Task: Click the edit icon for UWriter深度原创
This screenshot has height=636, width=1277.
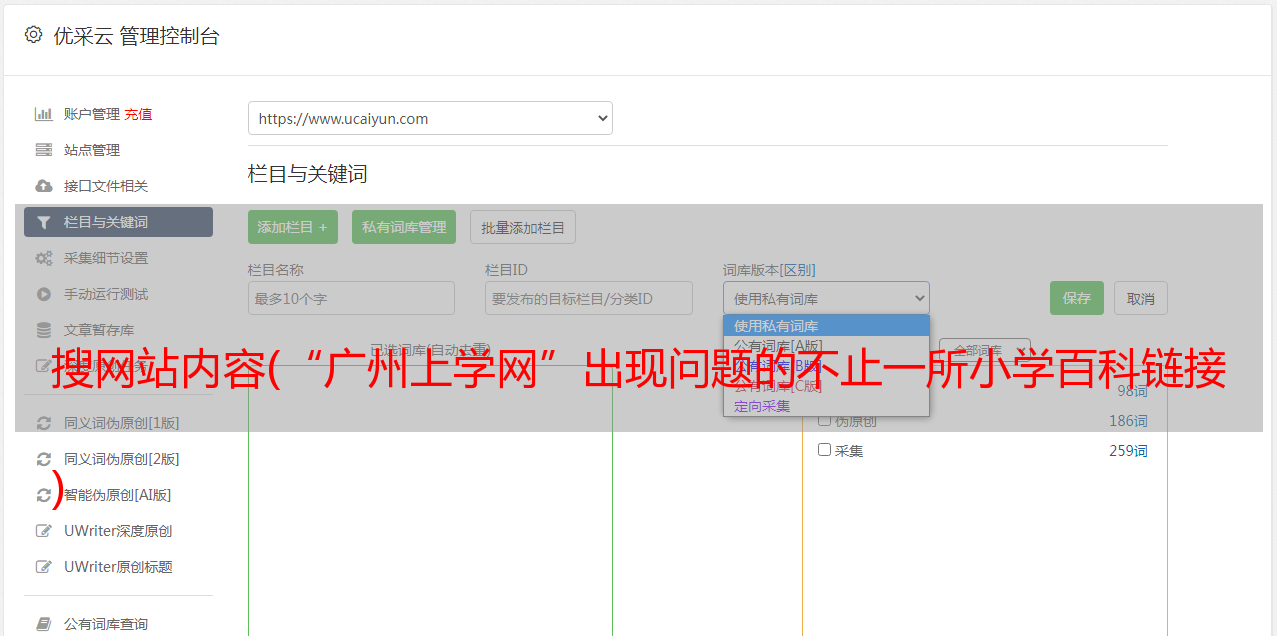Action: pos(43,531)
